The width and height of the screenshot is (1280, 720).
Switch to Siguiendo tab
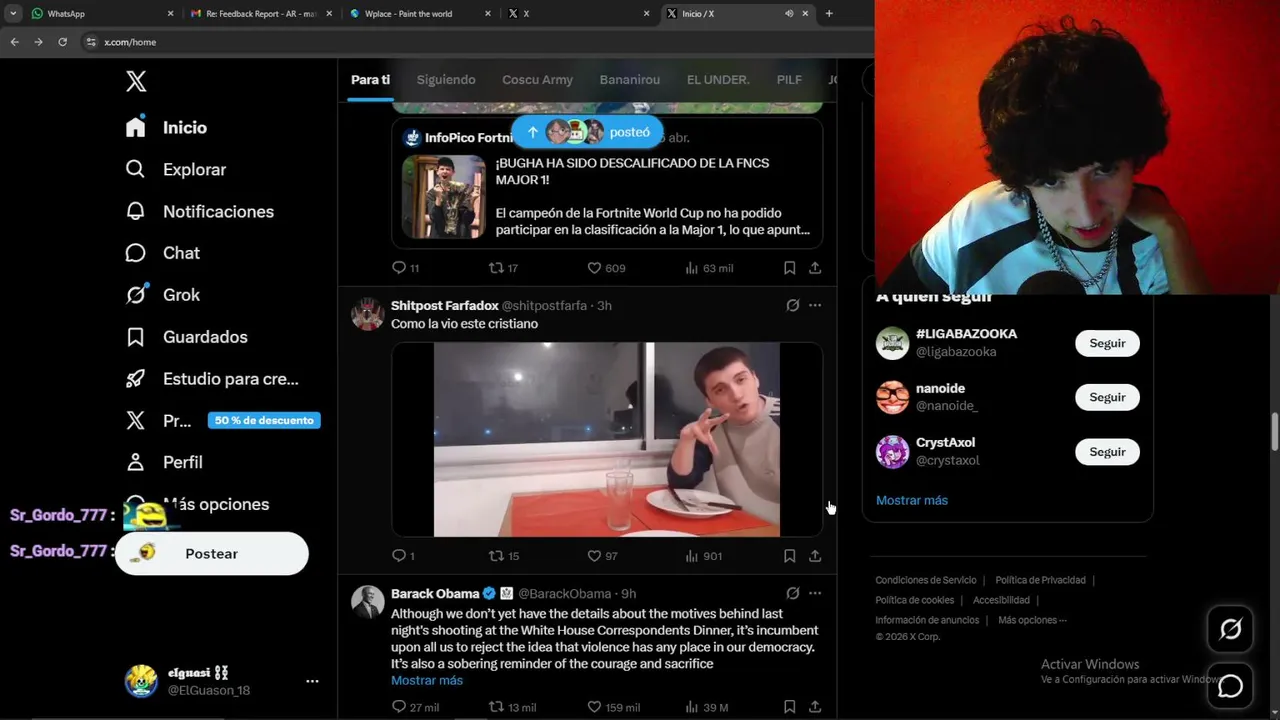[x=446, y=80]
